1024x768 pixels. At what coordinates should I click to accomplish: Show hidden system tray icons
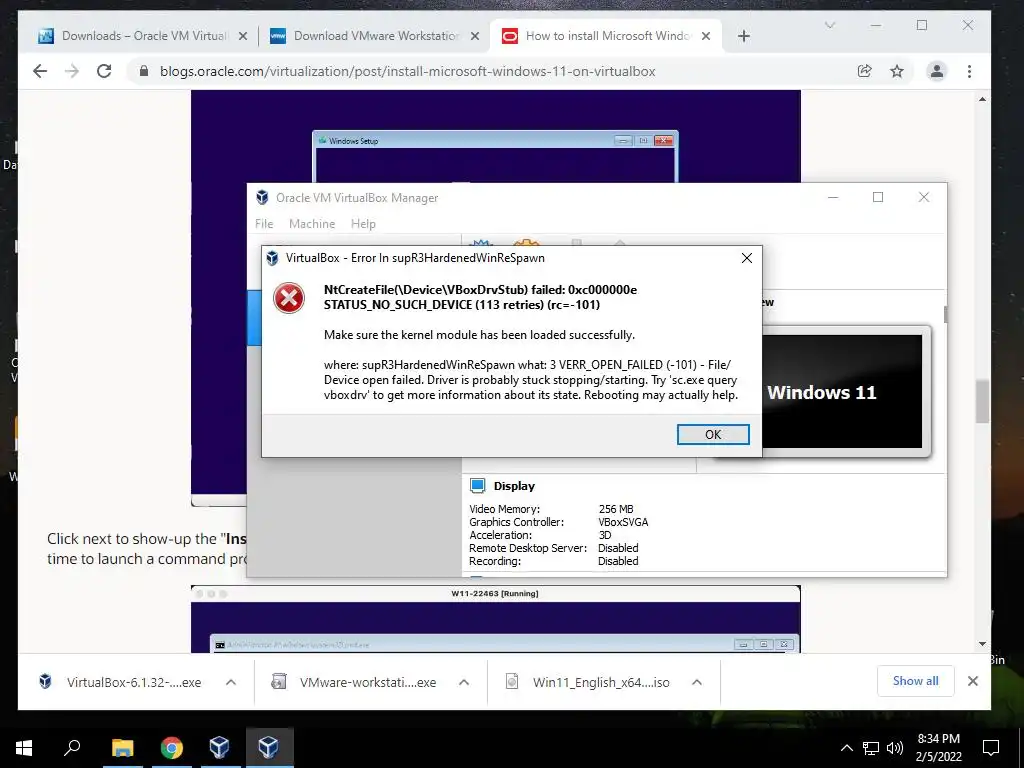point(846,748)
